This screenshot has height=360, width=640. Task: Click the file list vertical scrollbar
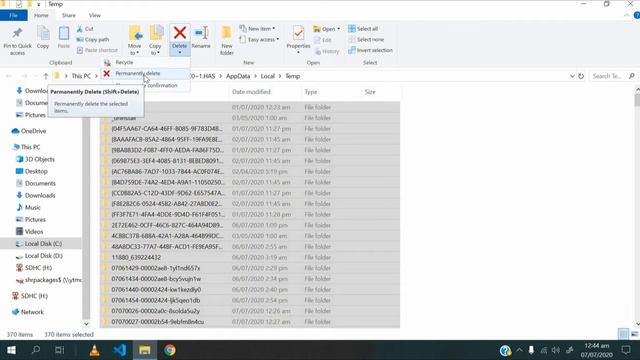click(637, 99)
